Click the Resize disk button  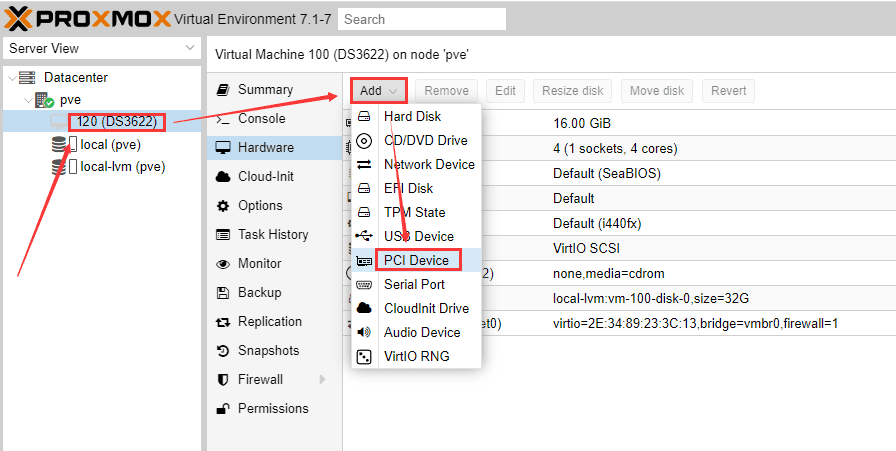pos(573,91)
